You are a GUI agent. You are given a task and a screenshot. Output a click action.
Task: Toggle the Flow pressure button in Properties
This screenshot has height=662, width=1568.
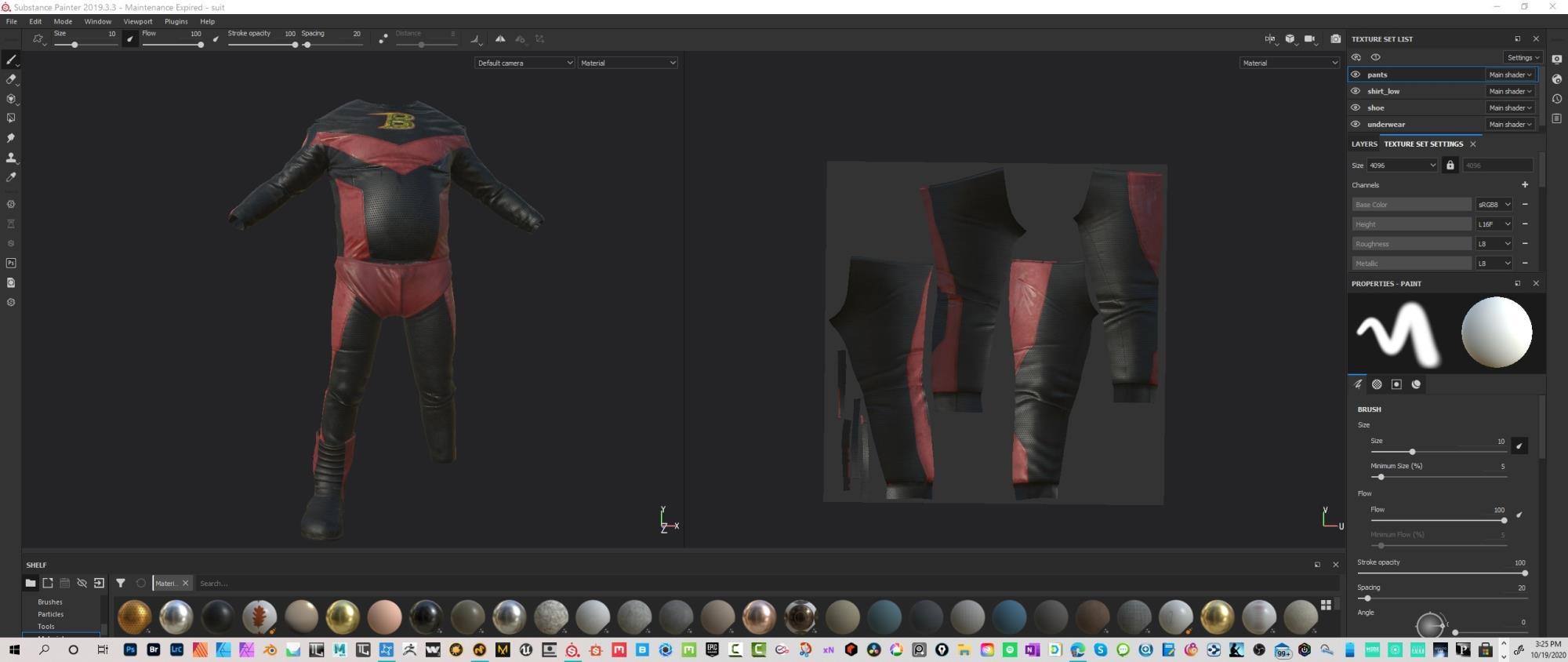click(1519, 515)
